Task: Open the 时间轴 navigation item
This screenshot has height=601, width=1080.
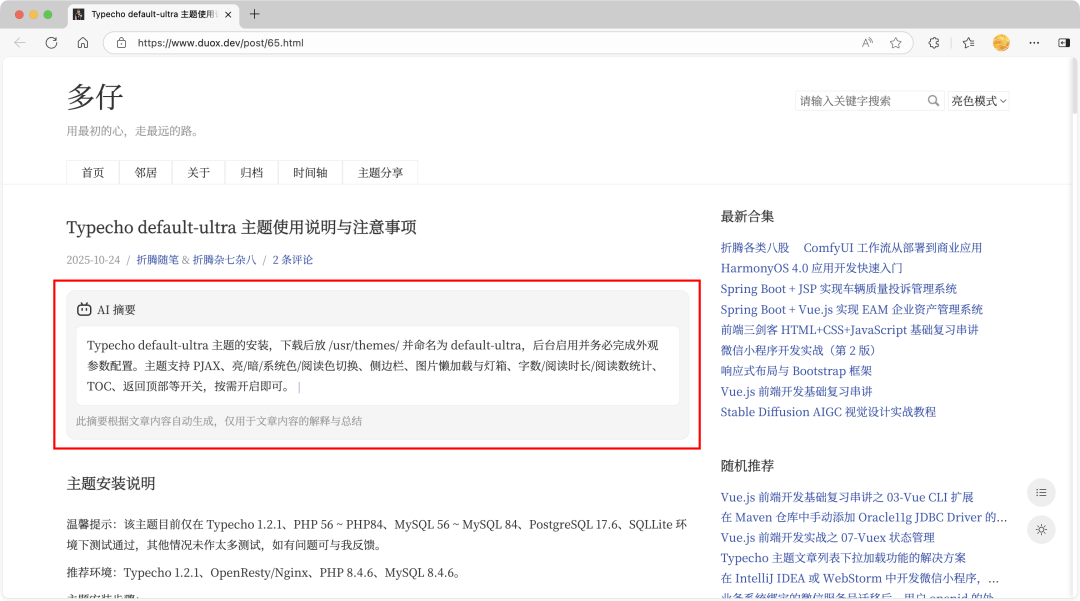Action: (310, 173)
